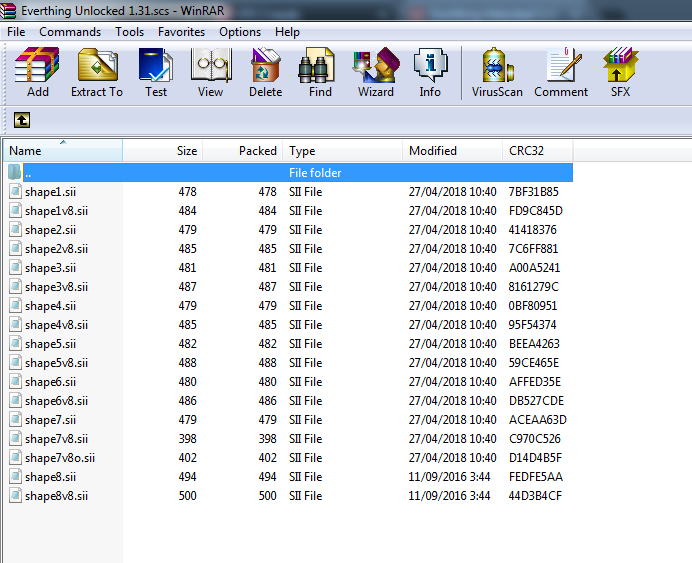Select the file name shape8v8.sii
Screen dimensions: 692x563
[56, 495]
